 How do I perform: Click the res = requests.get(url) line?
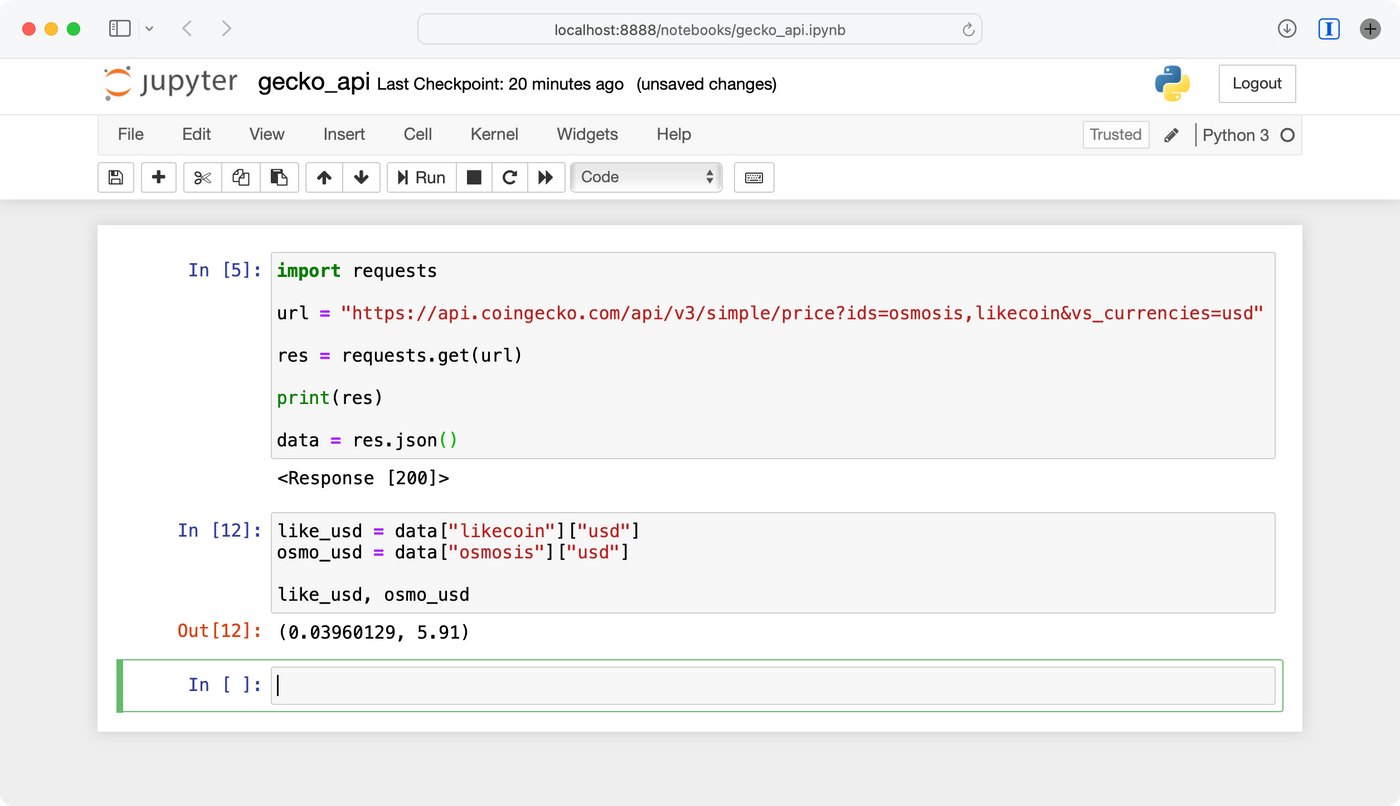click(400, 355)
